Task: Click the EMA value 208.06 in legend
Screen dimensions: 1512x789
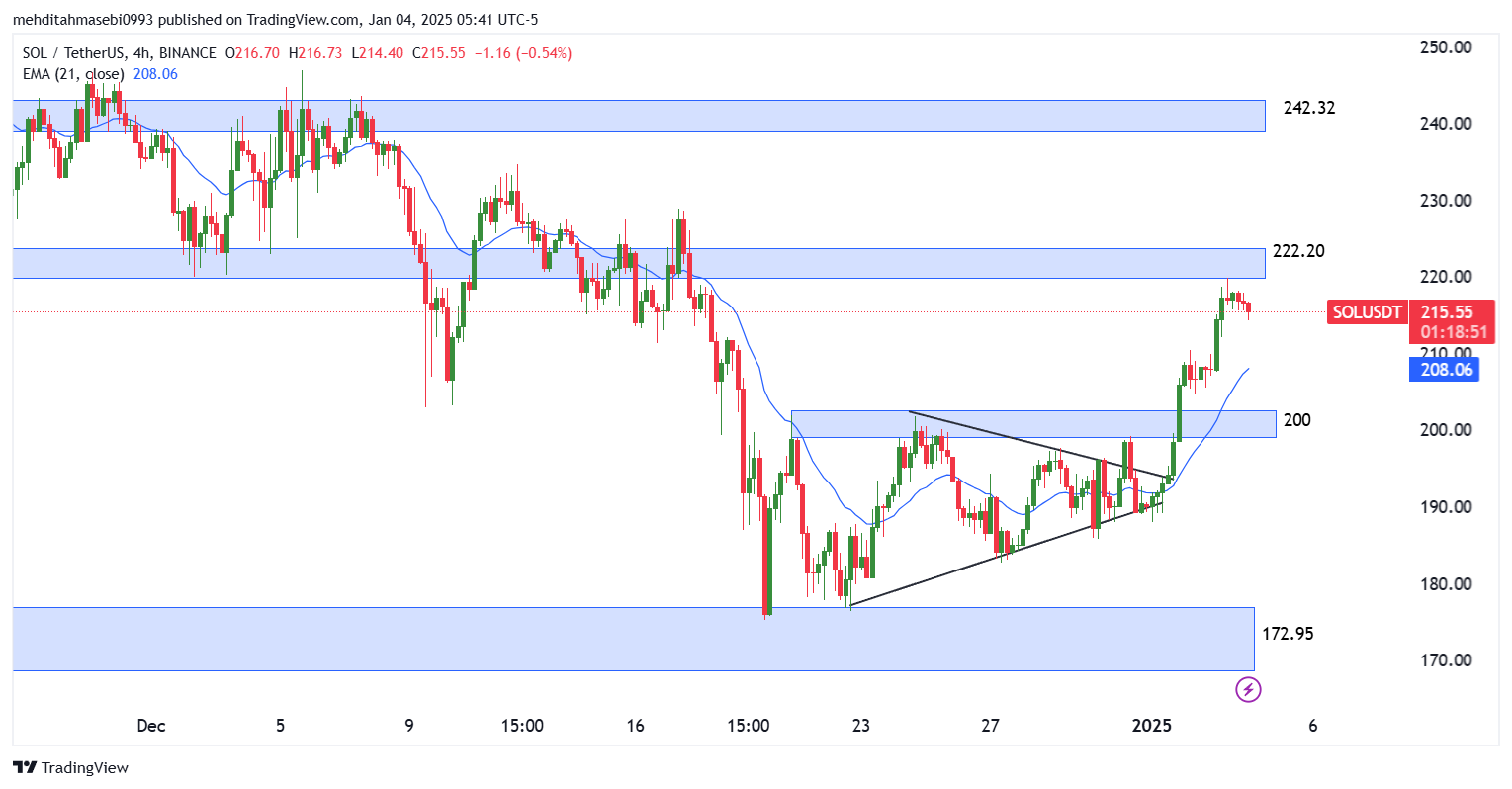Action: [x=155, y=74]
